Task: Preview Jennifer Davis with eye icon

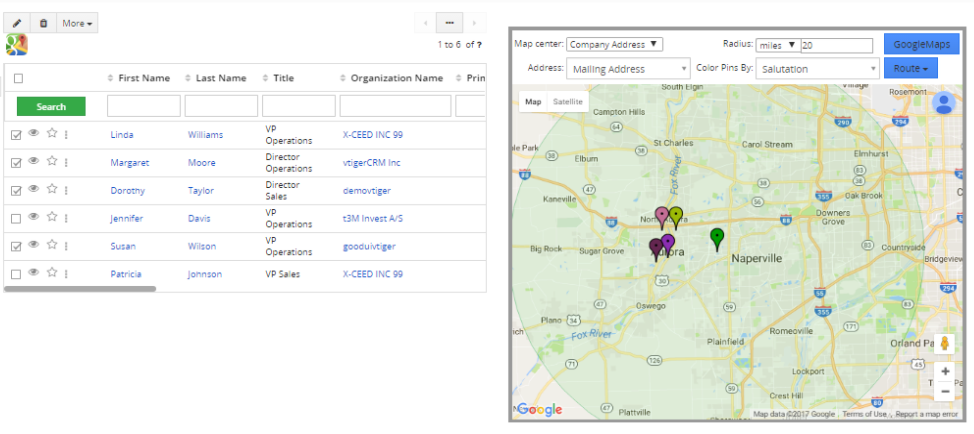Action: tap(34, 217)
